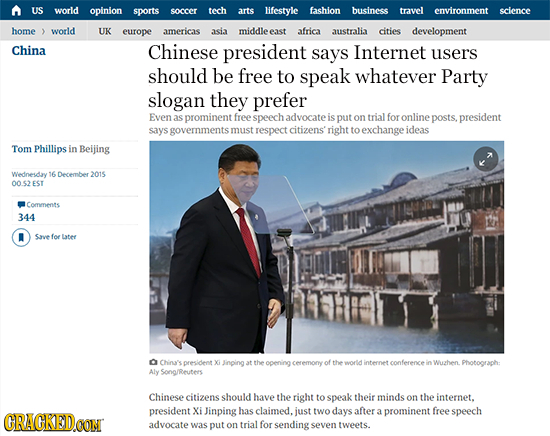Go to the opinion section

click(x=106, y=11)
